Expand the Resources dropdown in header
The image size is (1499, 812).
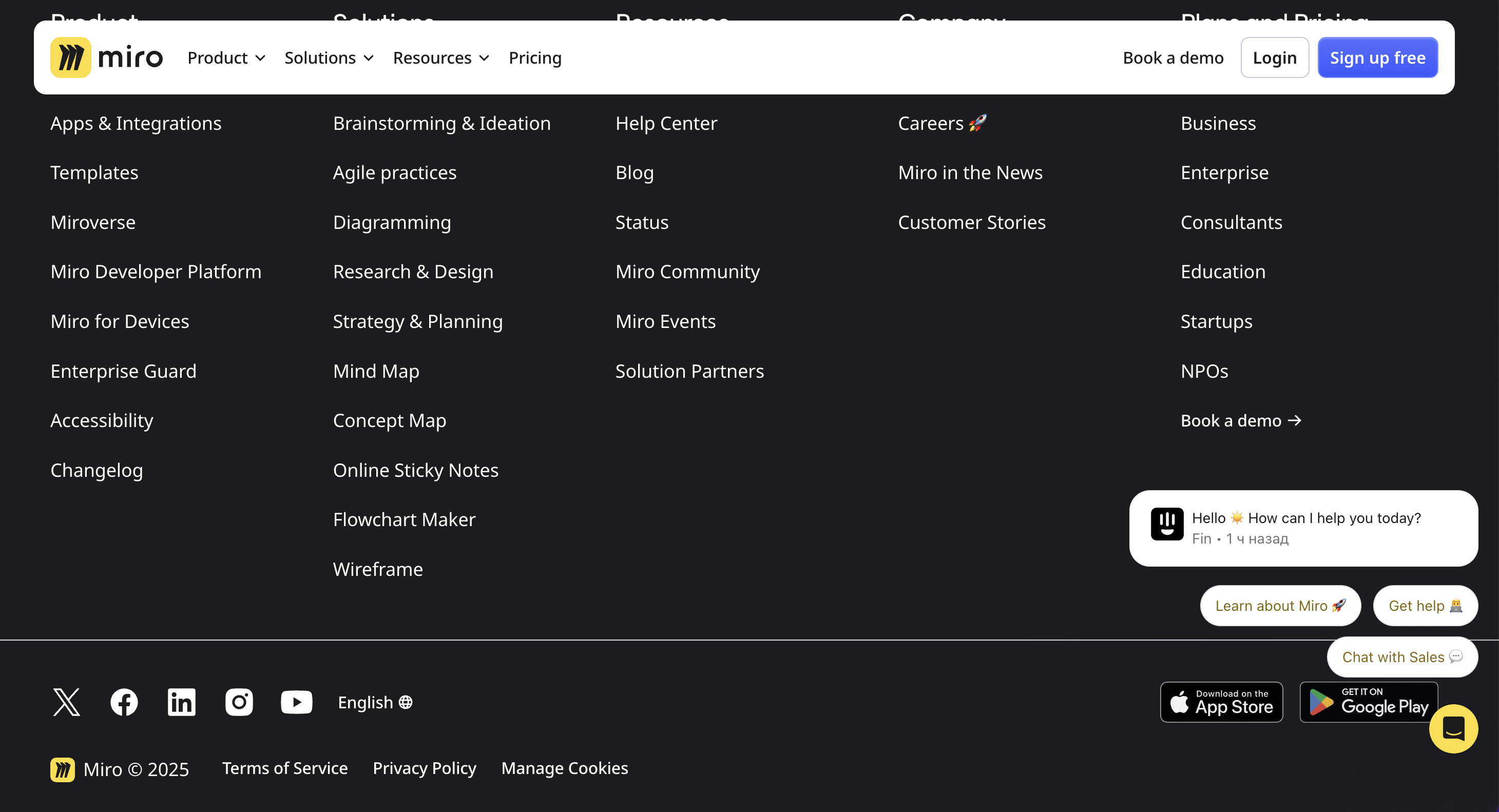point(441,57)
